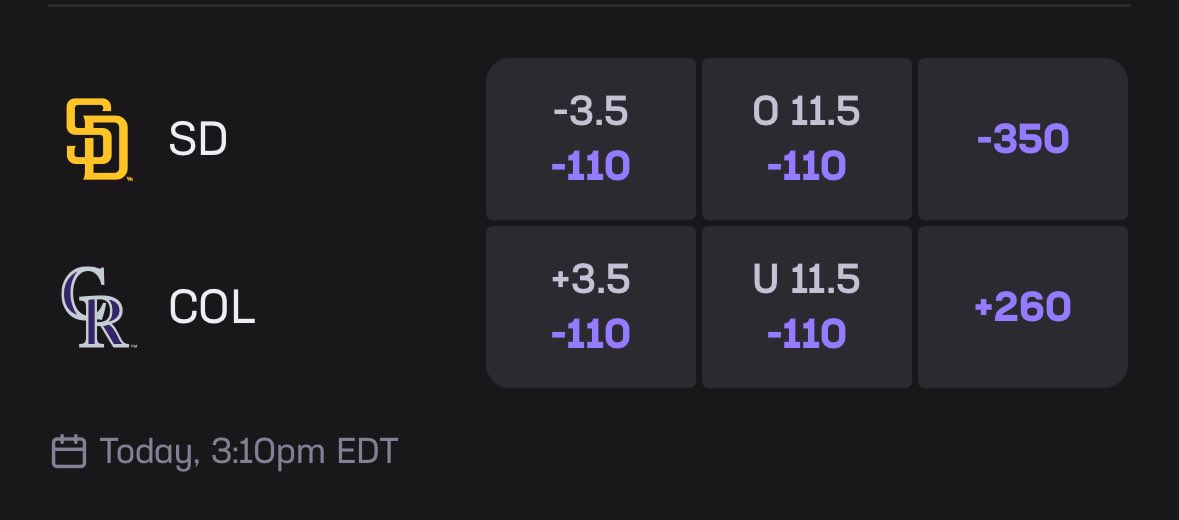The height and width of the screenshot is (520, 1179).
Task: Pick the COL spread bet button
Action: pos(591,307)
